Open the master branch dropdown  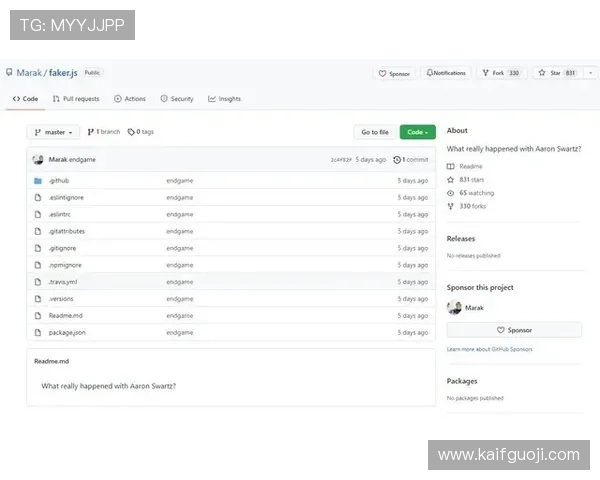53,132
